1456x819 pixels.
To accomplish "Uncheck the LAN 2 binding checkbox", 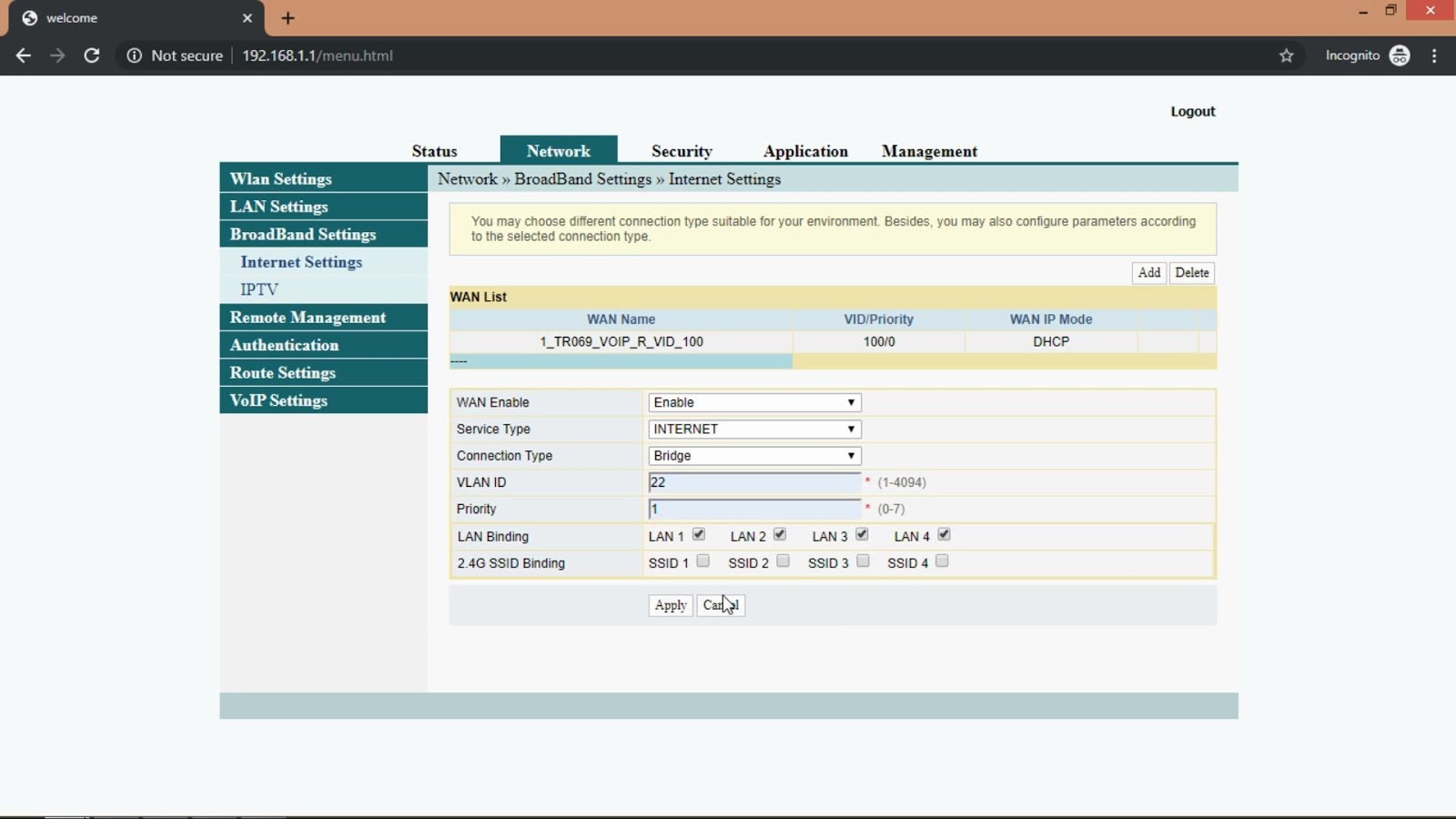I will click(x=780, y=535).
